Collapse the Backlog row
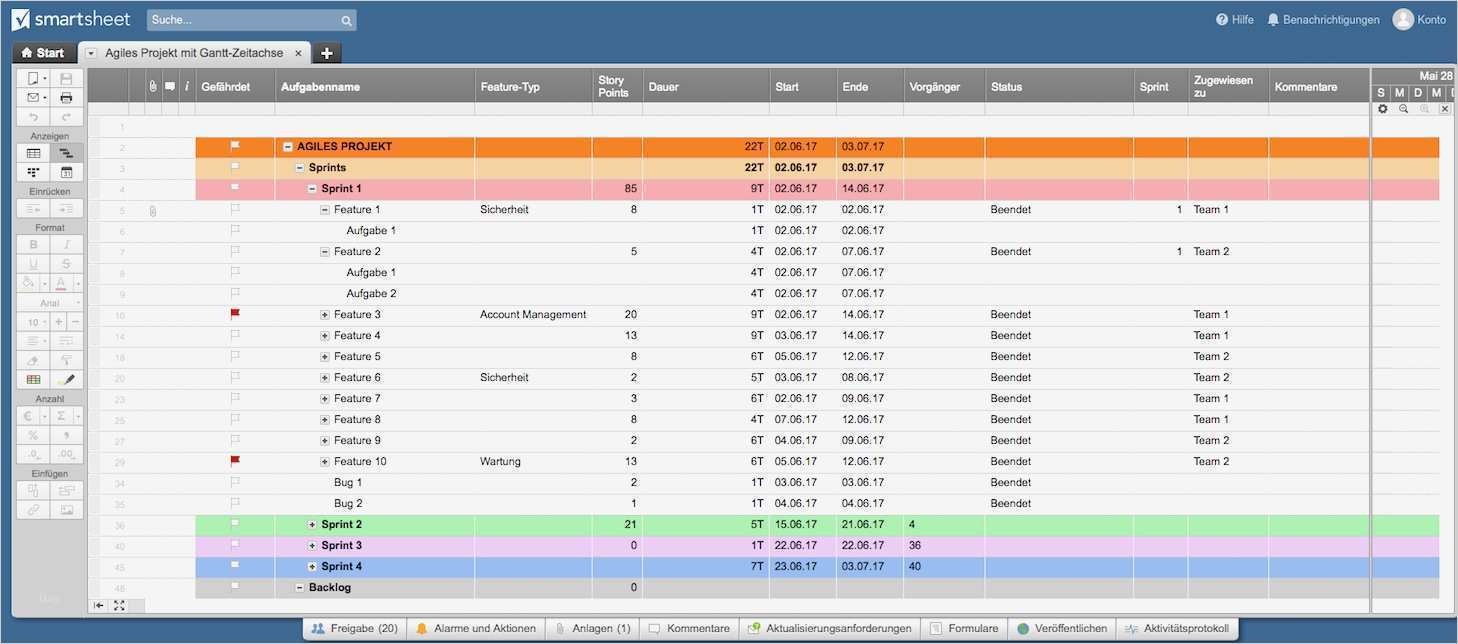The height and width of the screenshot is (644, 1458). 300,588
